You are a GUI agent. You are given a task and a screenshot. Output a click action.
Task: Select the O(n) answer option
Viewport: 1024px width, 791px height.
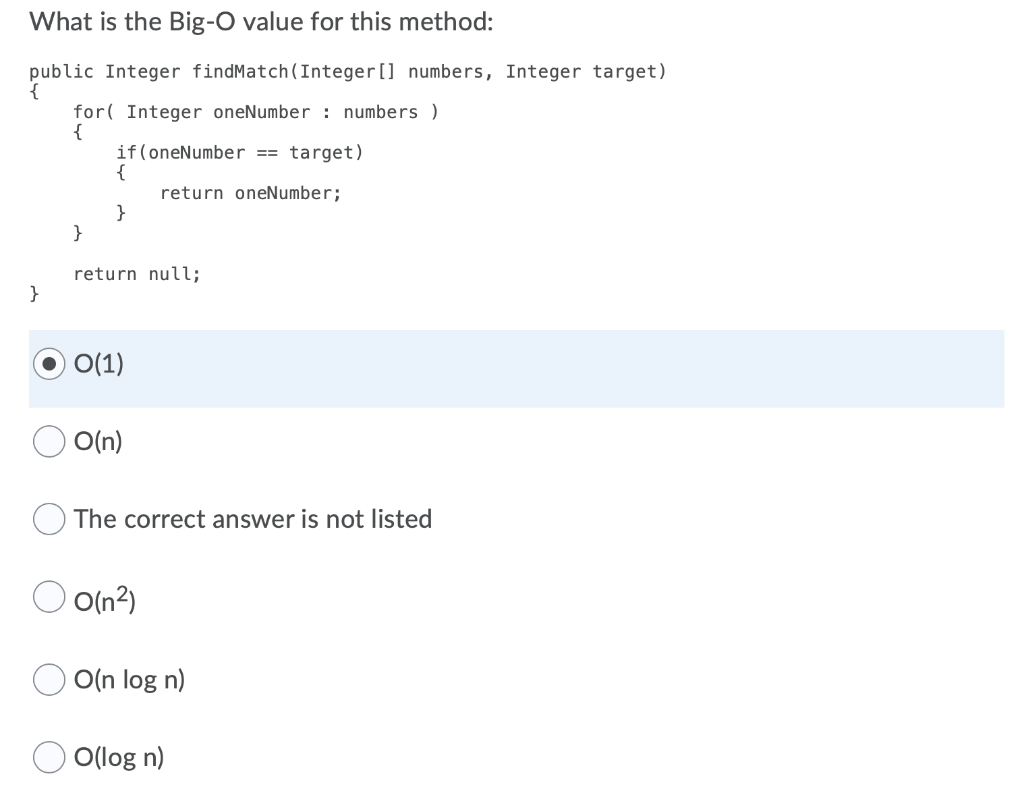click(48, 441)
